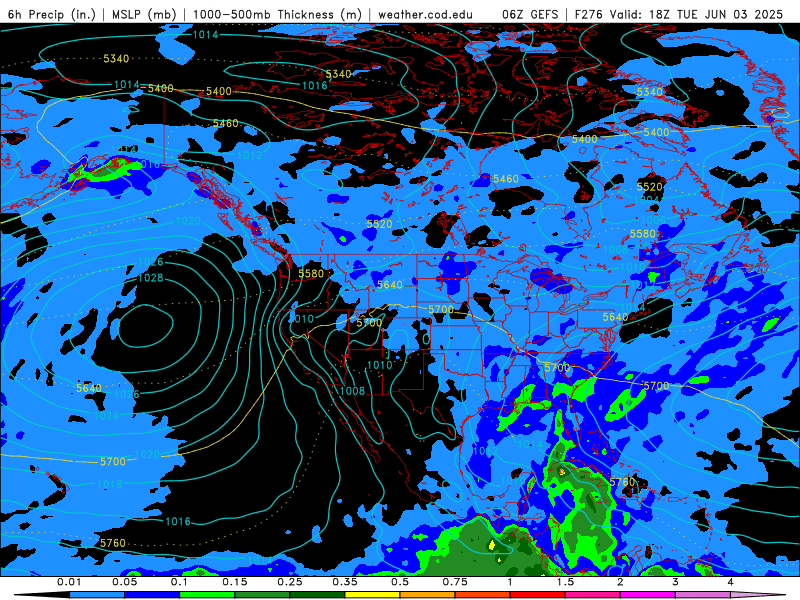Viewport: 800px width, 600px height.
Task: Click the dark blue 0.05 legend swatch
Action: point(152,595)
